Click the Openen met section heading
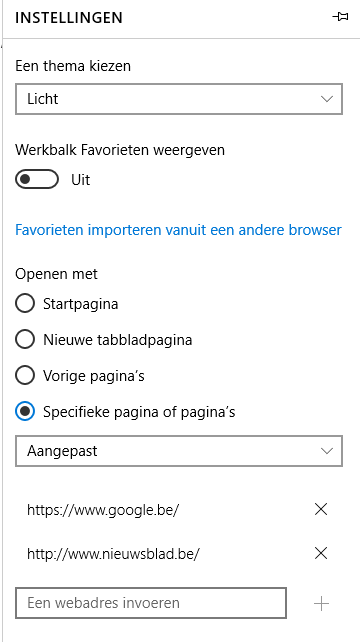 pyautogui.click(x=57, y=274)
